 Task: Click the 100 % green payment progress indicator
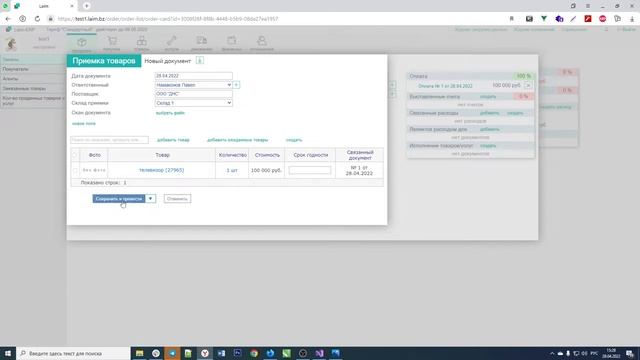(x=523, y=76)
